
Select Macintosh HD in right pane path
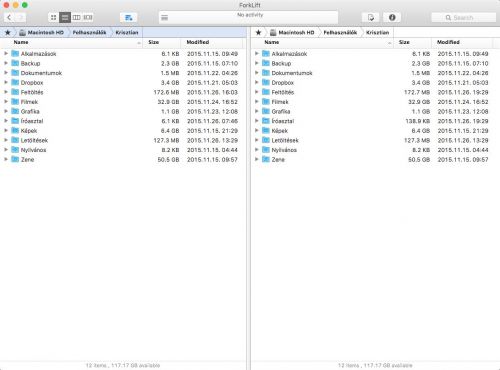pos(292,32)
